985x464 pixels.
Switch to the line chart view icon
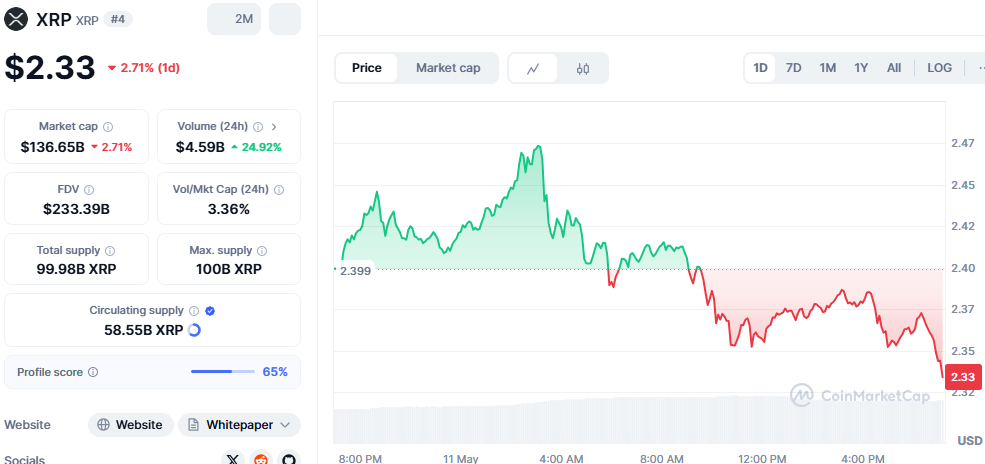[534, 68]
